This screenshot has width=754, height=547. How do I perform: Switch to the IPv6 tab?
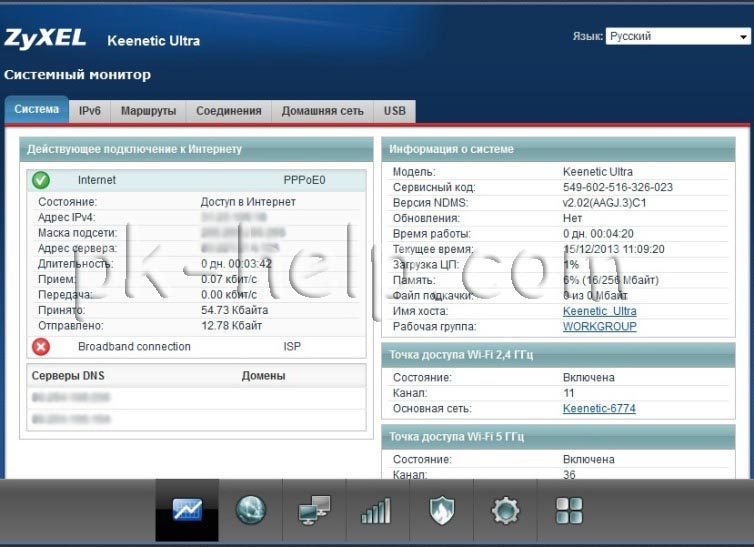90,111
